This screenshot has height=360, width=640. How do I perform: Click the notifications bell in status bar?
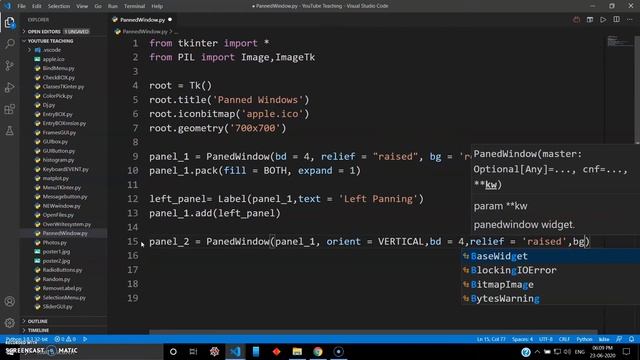pyautogui.click(x=631, y=339)
